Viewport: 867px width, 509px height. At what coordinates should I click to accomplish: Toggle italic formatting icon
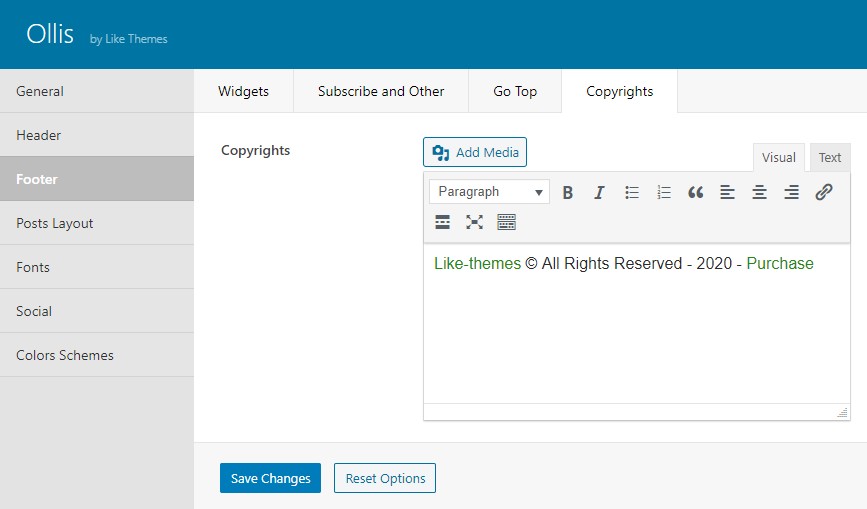point(599,192)
